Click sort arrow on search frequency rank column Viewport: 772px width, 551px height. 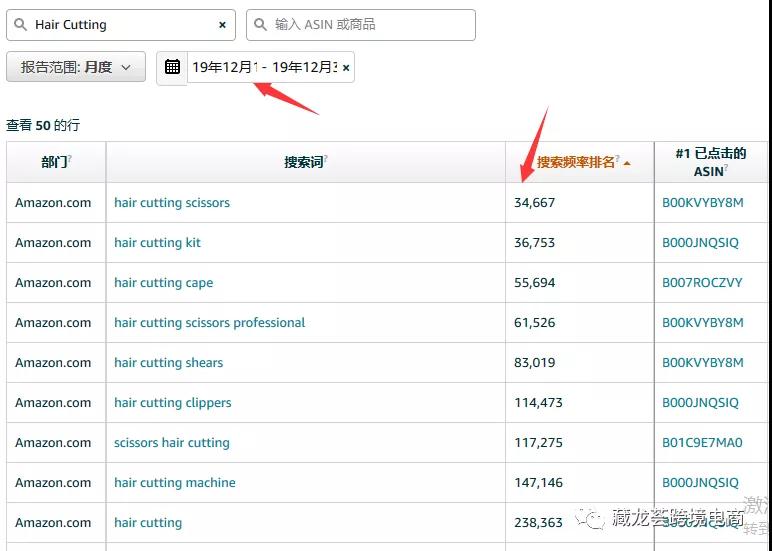[x=627, y=163]
